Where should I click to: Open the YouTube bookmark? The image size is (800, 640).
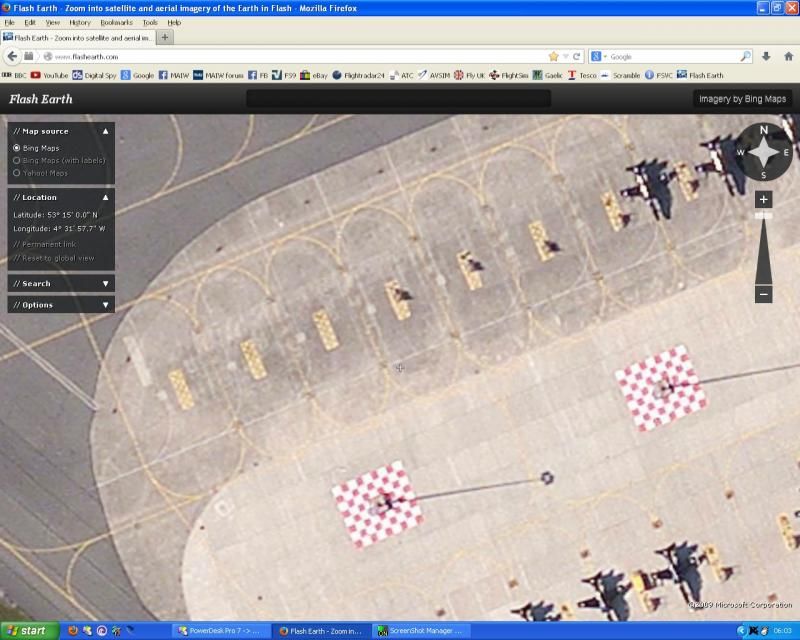click(x=49, y=75)
